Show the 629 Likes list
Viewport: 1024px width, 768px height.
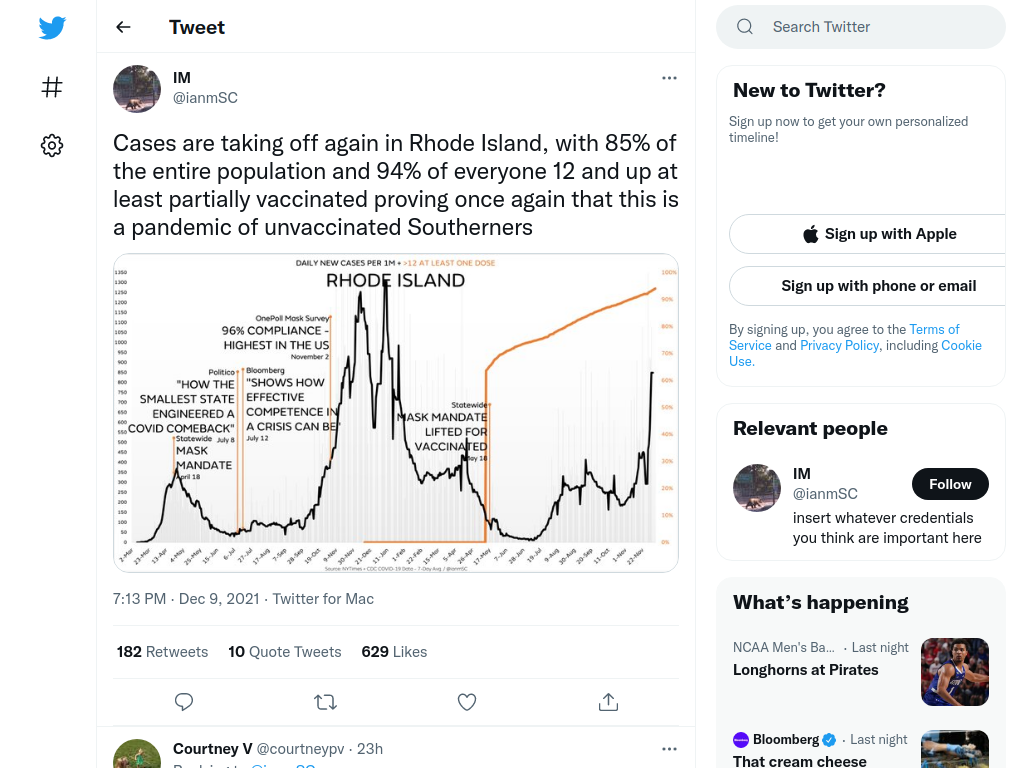[x=394, y=652]
